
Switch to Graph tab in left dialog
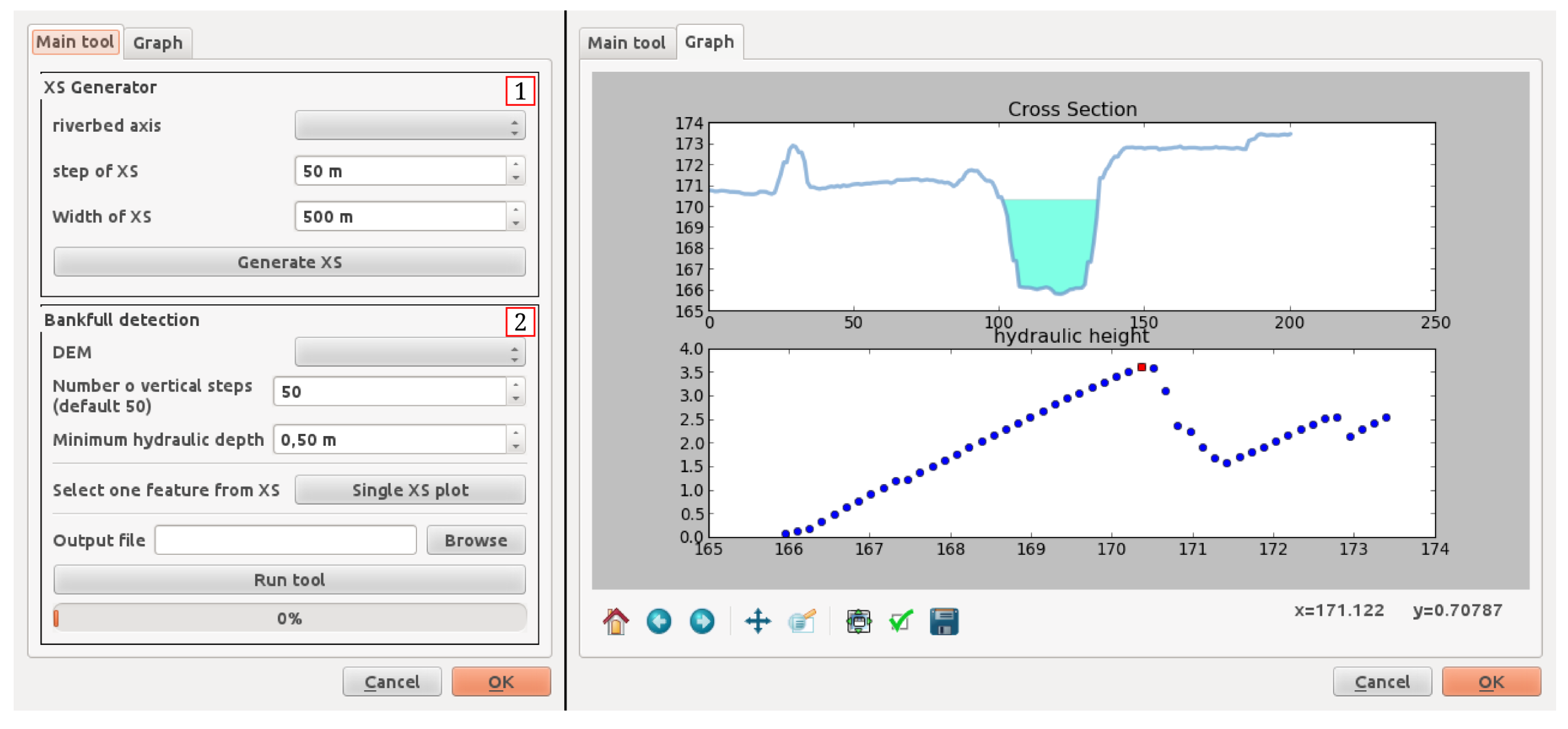(158, 43)
